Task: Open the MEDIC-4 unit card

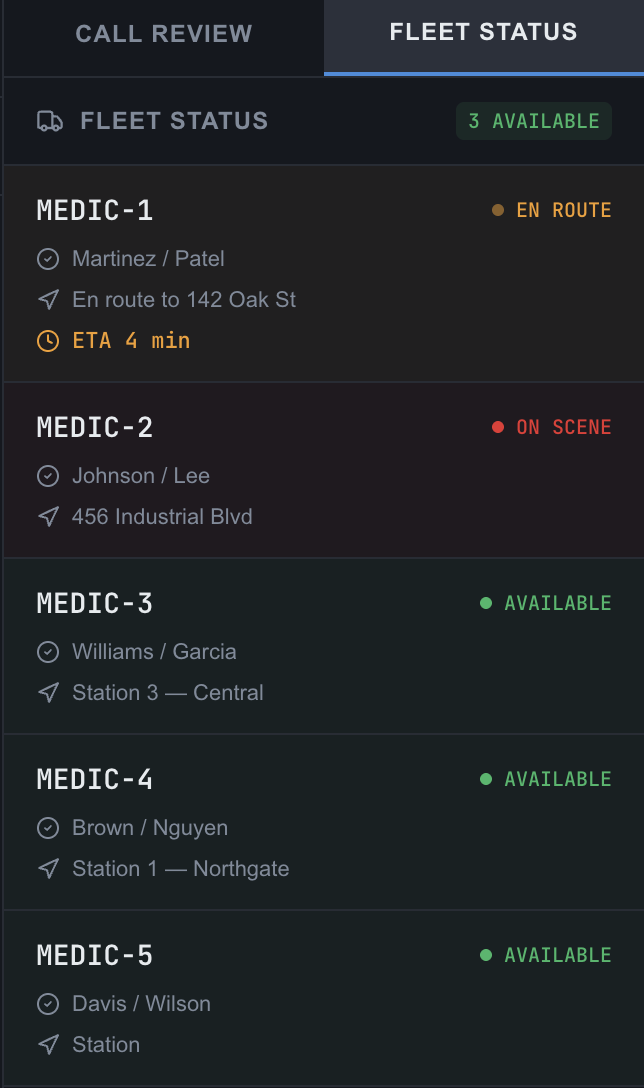Action: tap(324, 822)
